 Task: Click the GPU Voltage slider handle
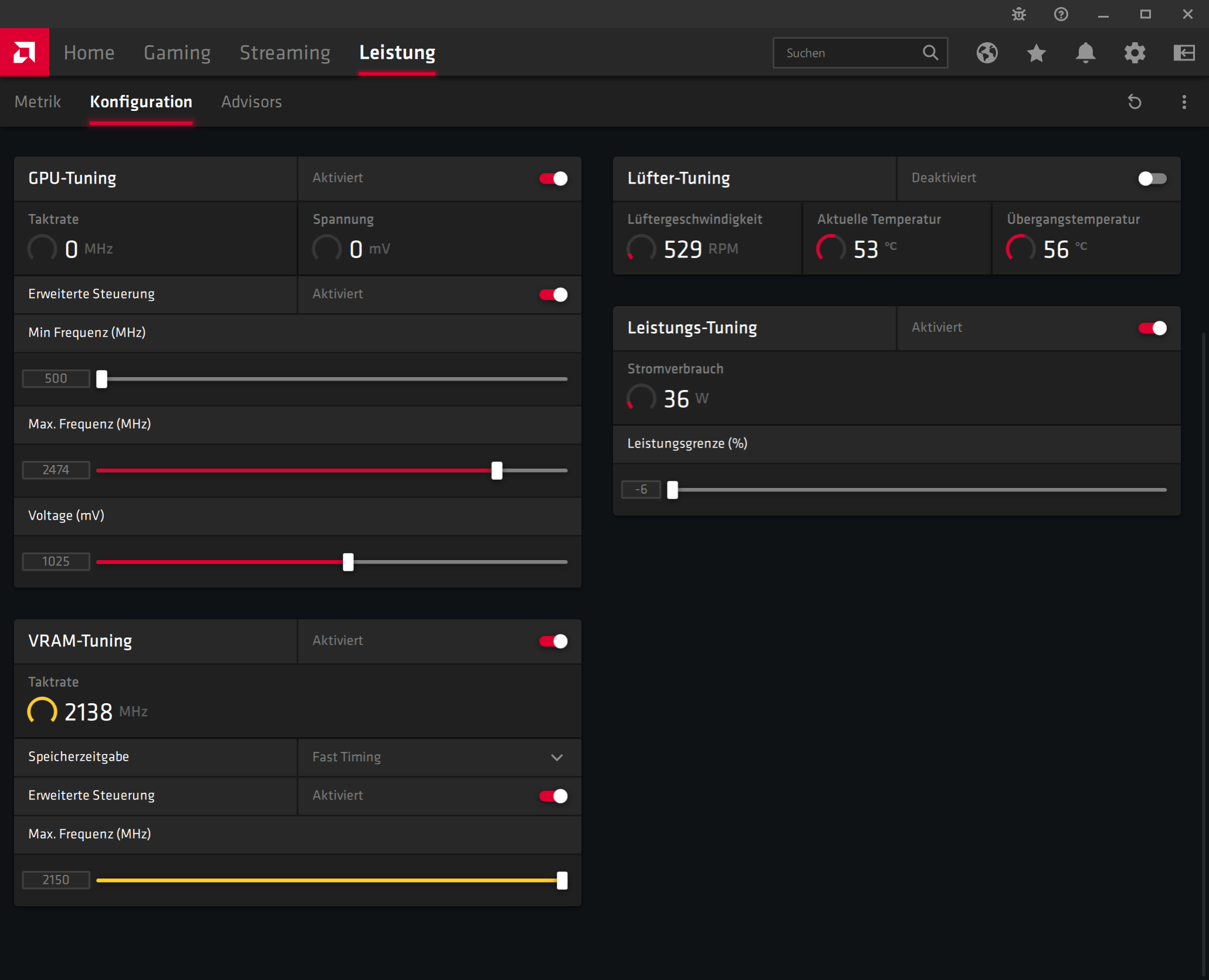(x=348, y=562)
